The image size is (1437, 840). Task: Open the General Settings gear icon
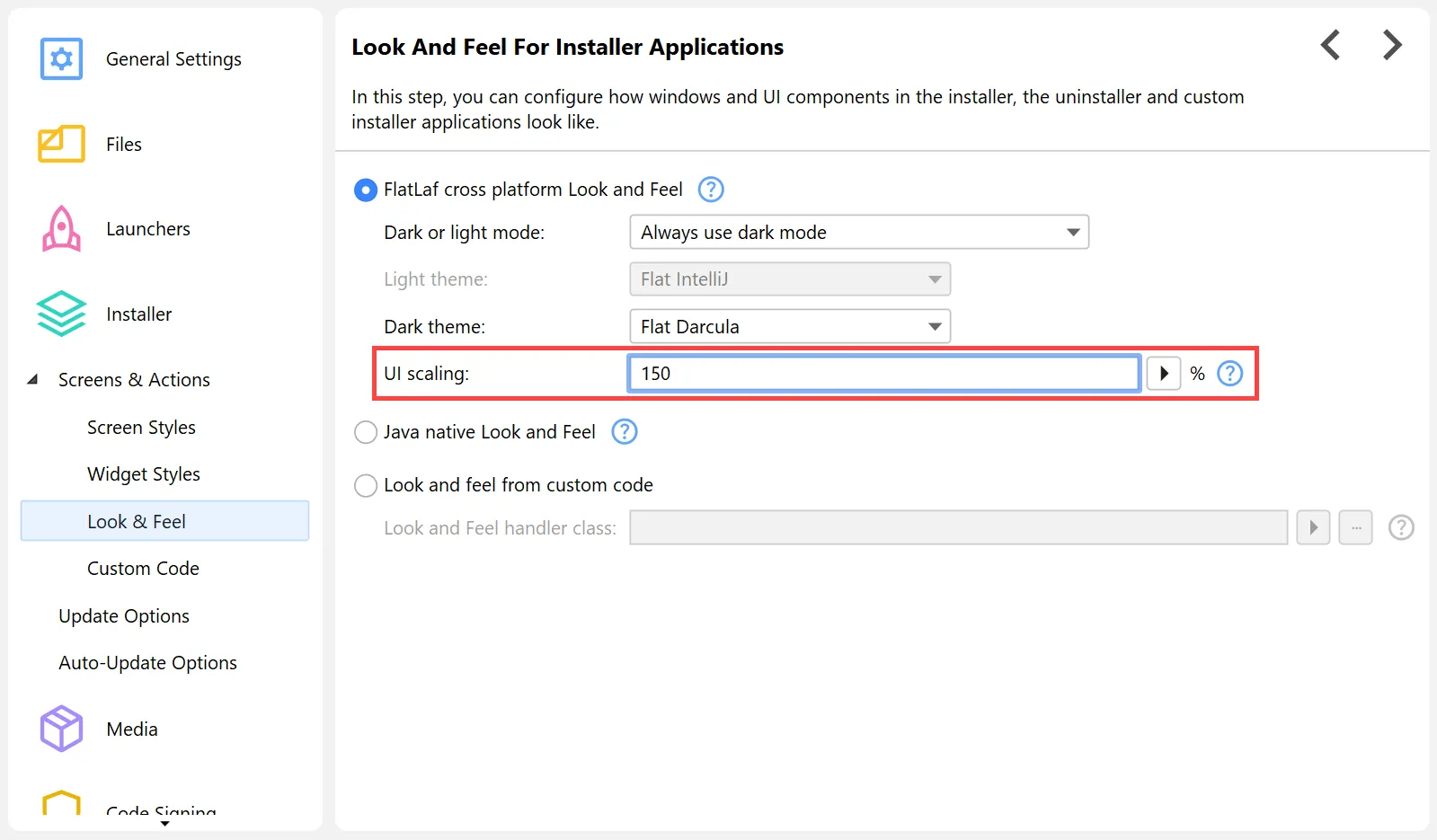point(61,59)
